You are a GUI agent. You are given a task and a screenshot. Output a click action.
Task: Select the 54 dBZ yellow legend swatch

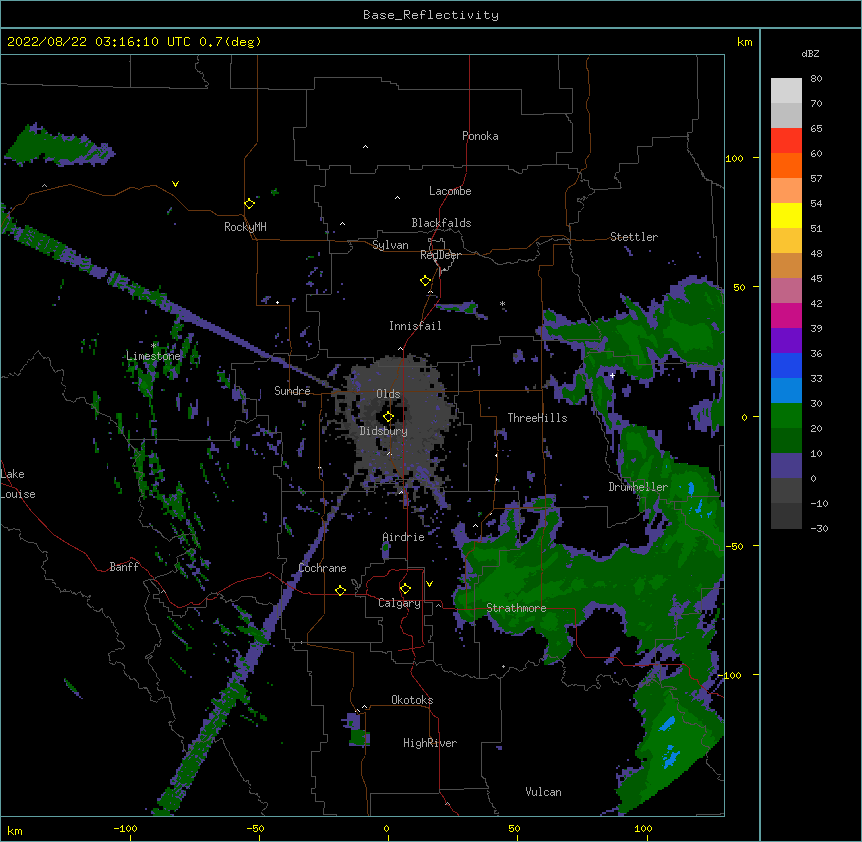click(786, 215)
